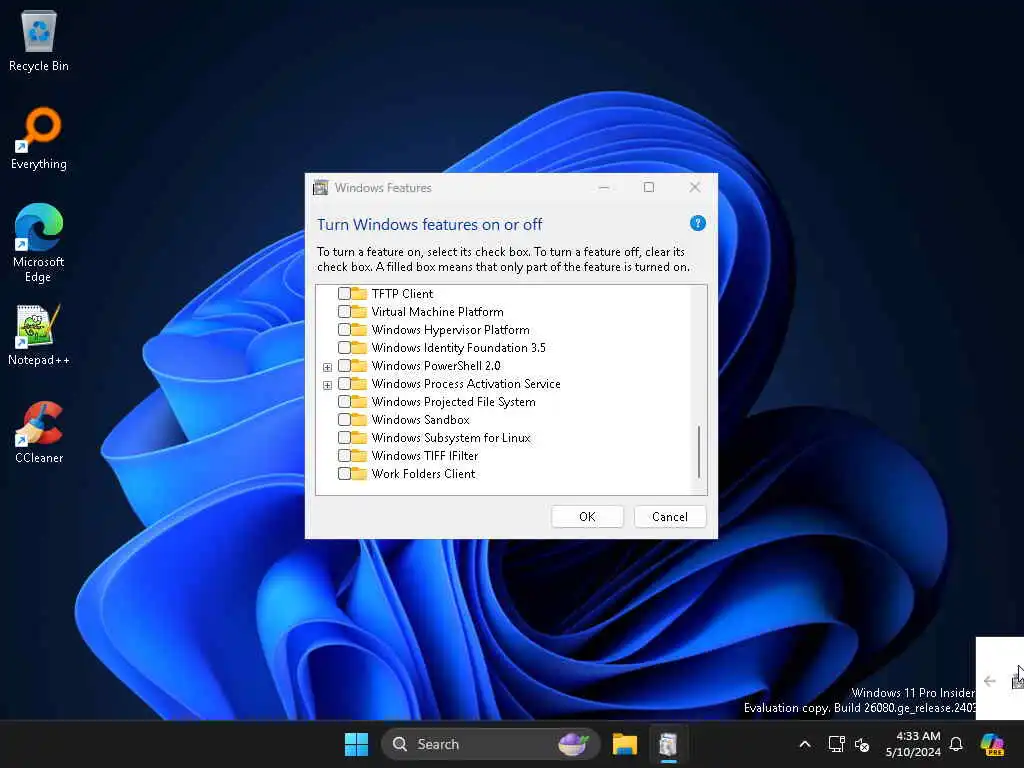Open the Notepad++ desktop shortcut
The width and height of the screenshot is (1024, 768).
click(x=39, y=335)
